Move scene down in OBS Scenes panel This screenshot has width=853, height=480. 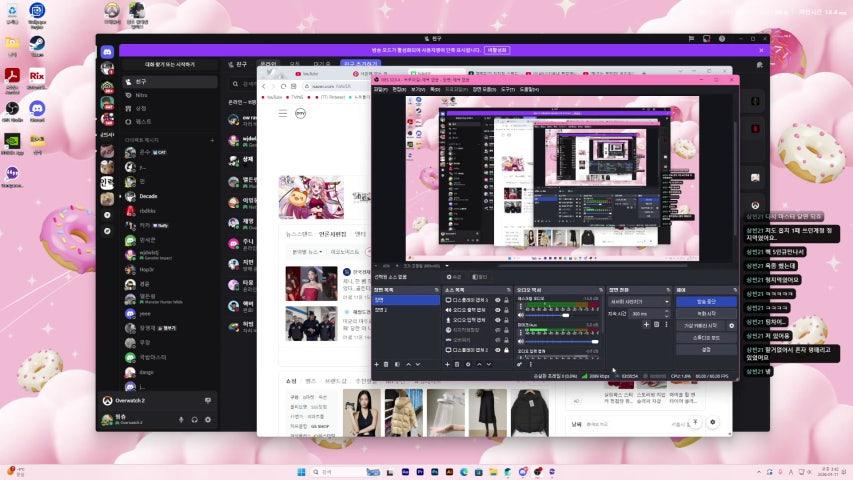pyautogui.click(x=418, y=364)
